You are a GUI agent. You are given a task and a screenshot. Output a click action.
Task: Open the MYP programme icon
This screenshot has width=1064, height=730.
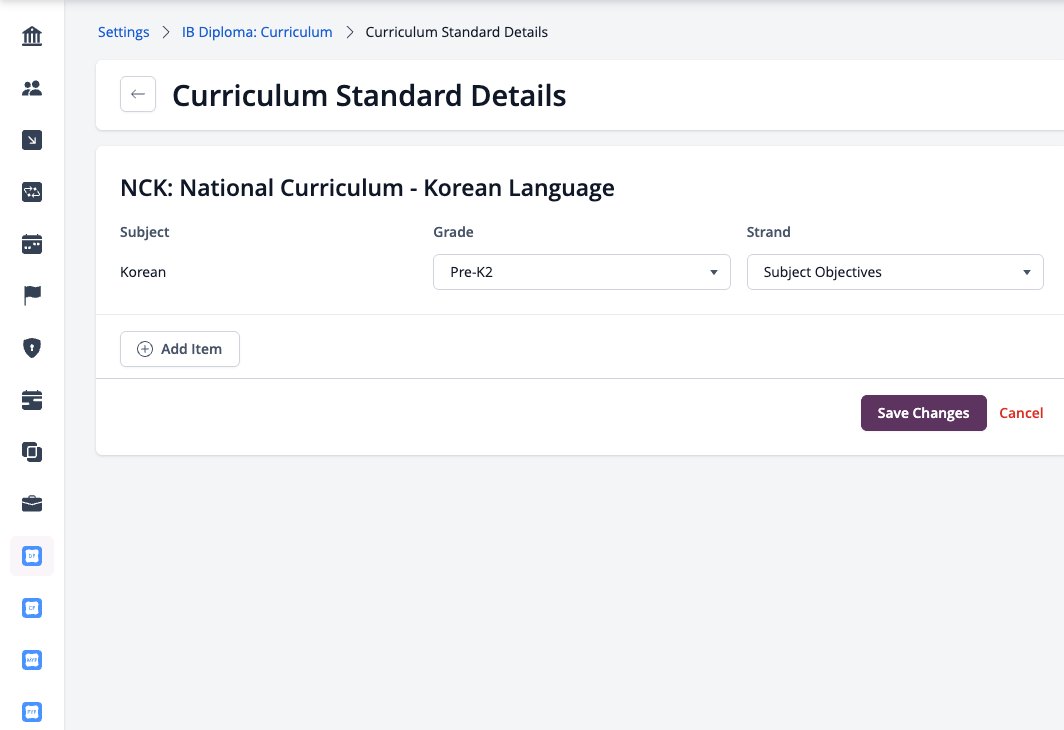coord(32,659)
